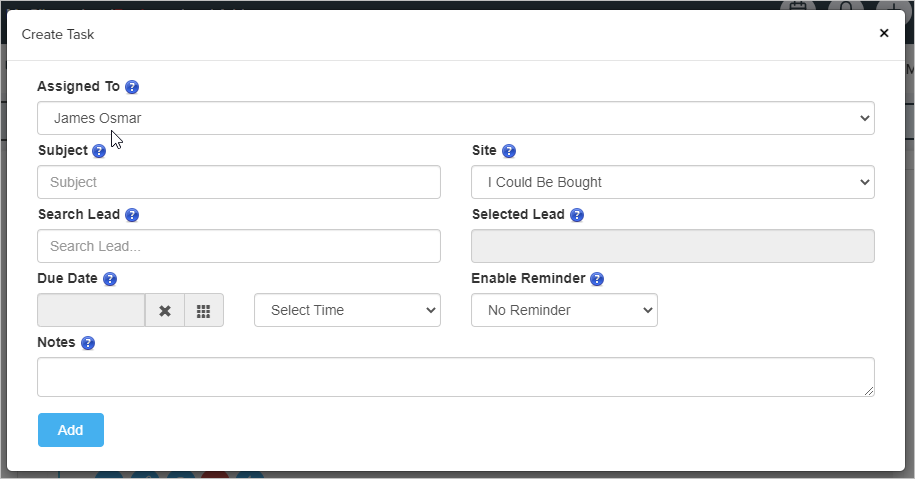Image resolution: width=915 pixels, height=479 pixels.
Task: Click the Notes help icon
Action: coord(88,343)
